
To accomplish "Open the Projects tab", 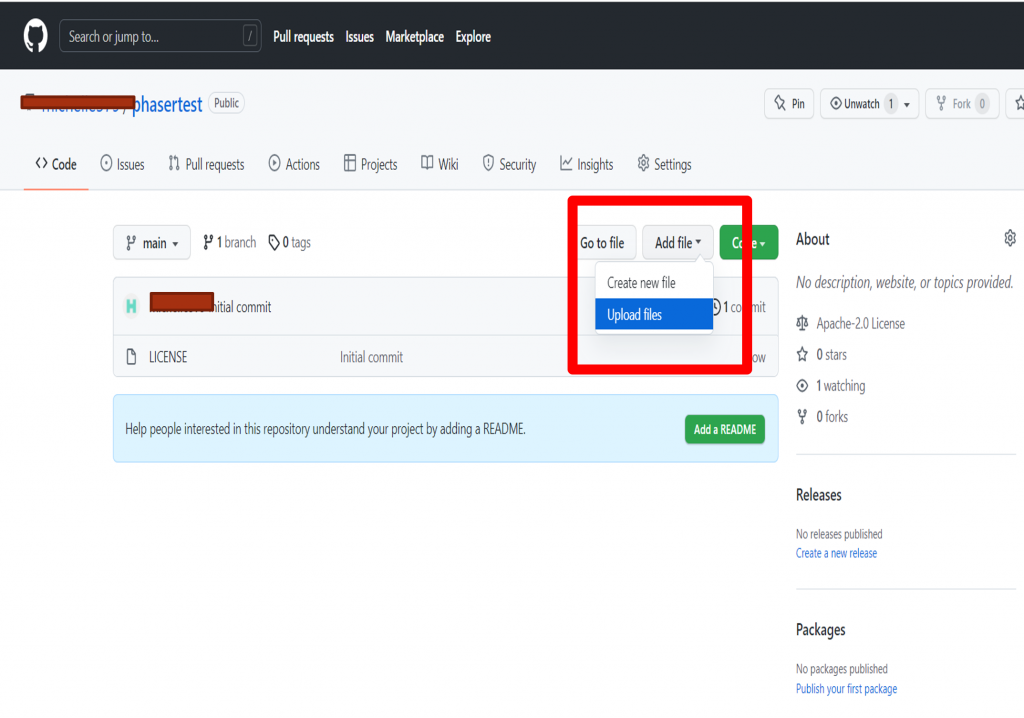I will tap(370, 164).
